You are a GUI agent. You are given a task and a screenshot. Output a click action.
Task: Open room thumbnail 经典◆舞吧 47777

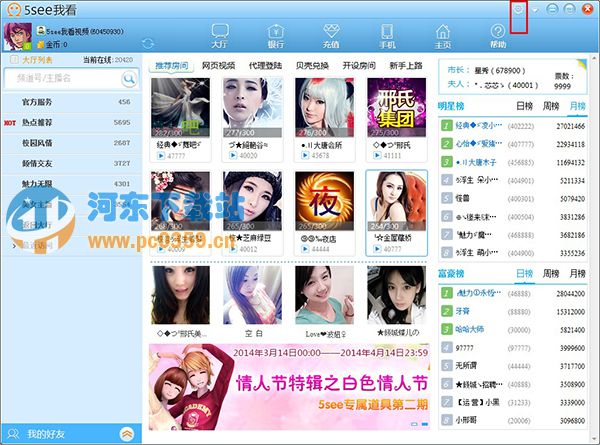coord(180,108)
